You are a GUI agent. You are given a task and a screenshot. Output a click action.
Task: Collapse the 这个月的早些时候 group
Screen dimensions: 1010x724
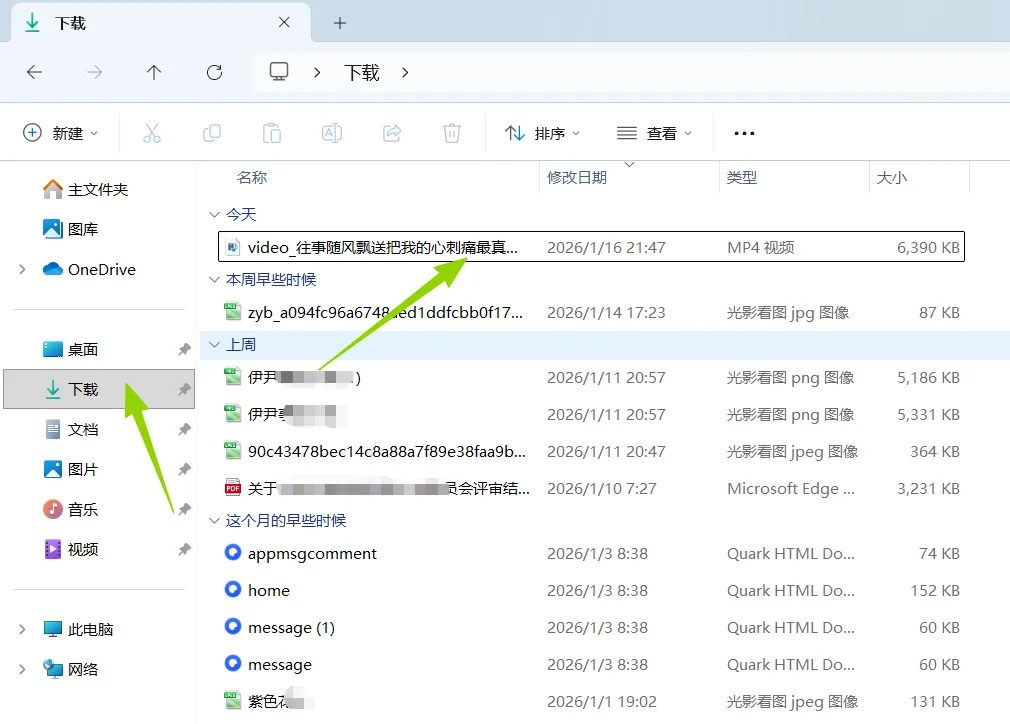(x=214, y=520)
